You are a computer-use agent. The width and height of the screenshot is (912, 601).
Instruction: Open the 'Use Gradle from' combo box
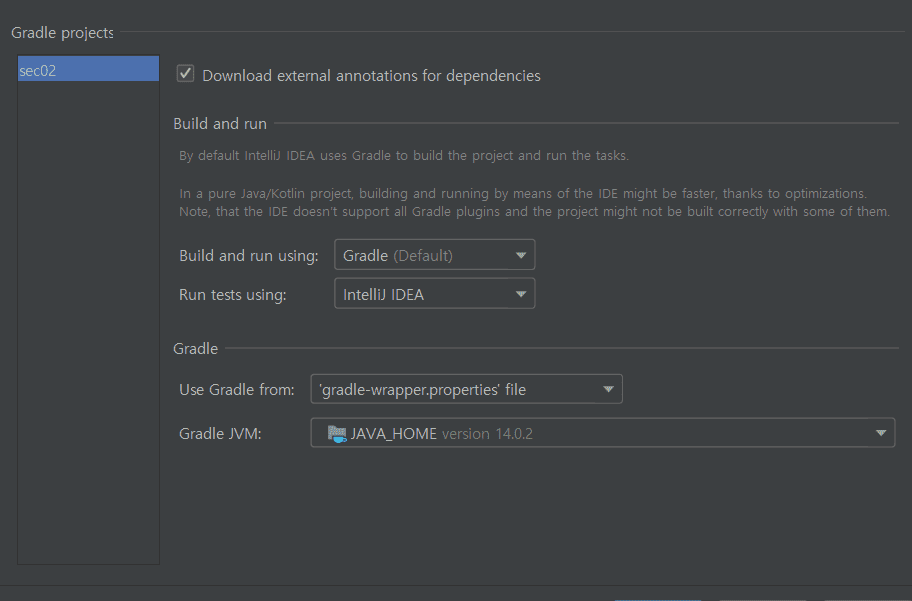466,389
